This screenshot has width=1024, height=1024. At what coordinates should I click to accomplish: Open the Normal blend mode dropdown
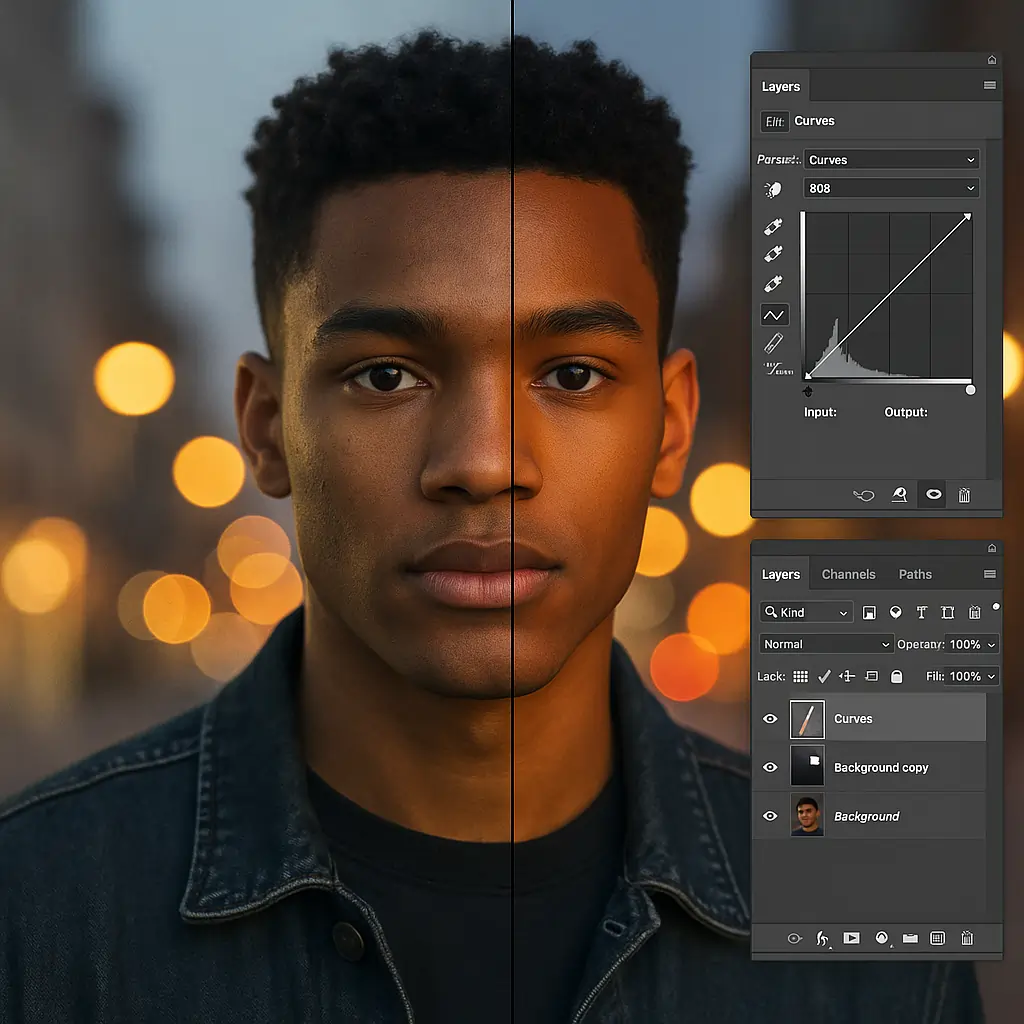pos(826,645)
